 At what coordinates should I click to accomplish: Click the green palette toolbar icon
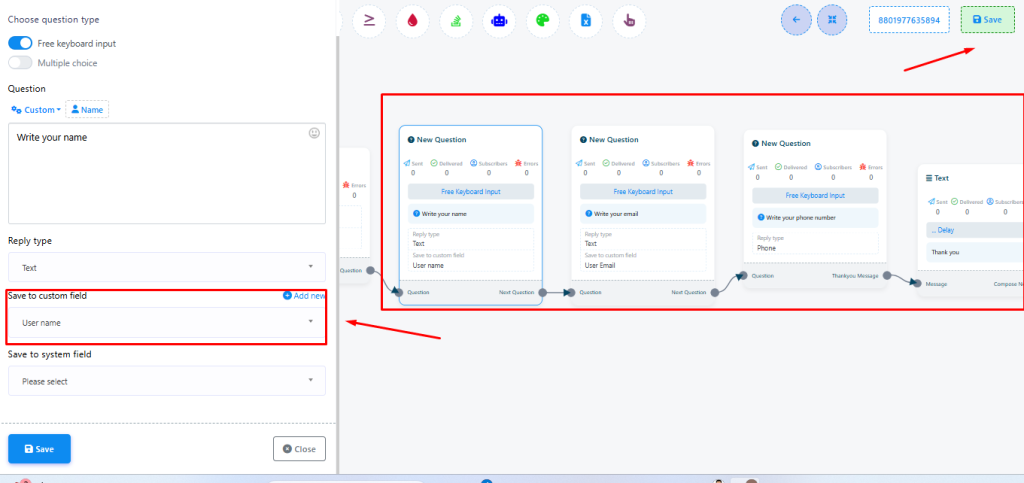(x=543, y=20)
